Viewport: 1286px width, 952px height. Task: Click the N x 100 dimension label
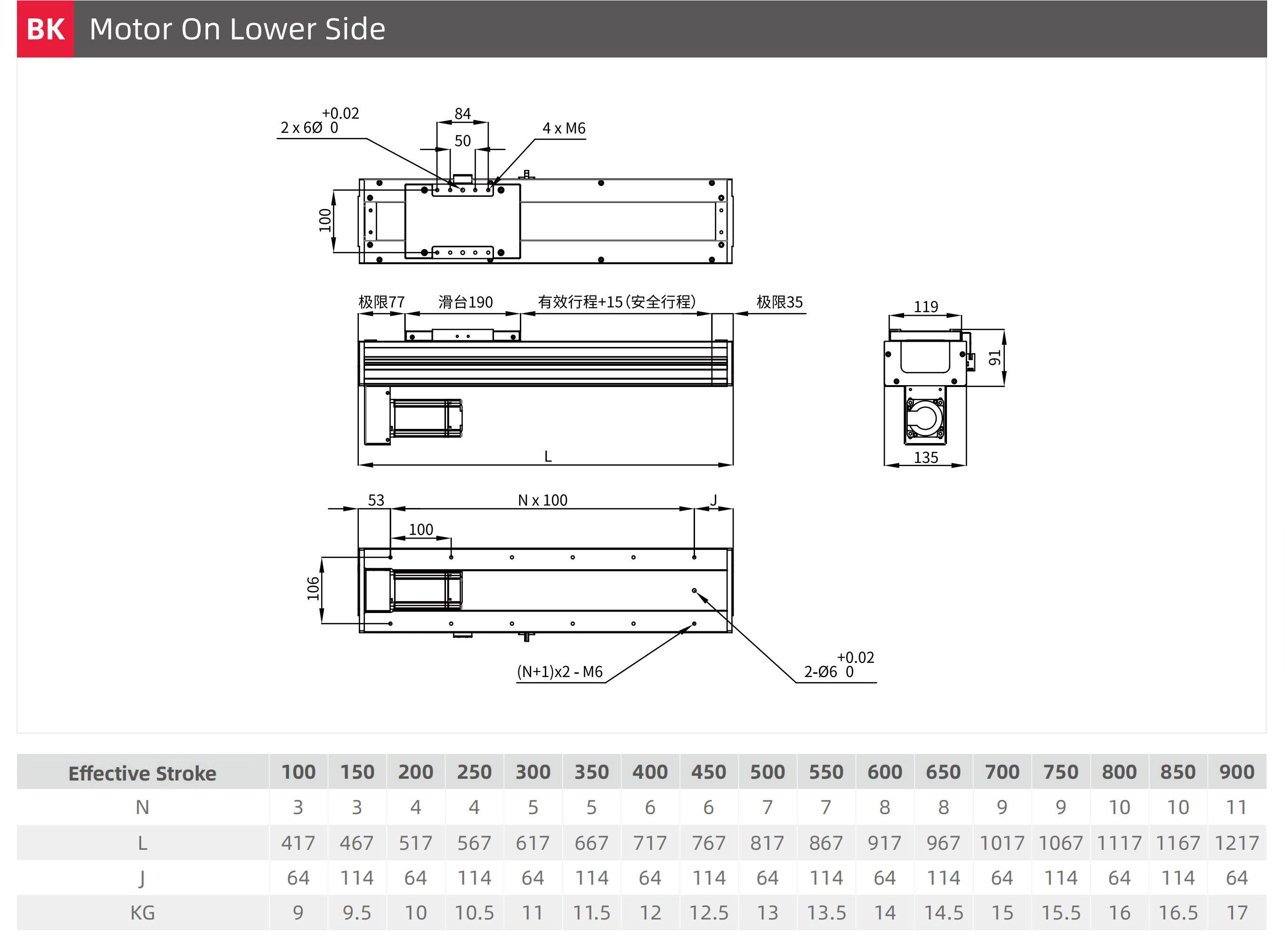point(542,500)
